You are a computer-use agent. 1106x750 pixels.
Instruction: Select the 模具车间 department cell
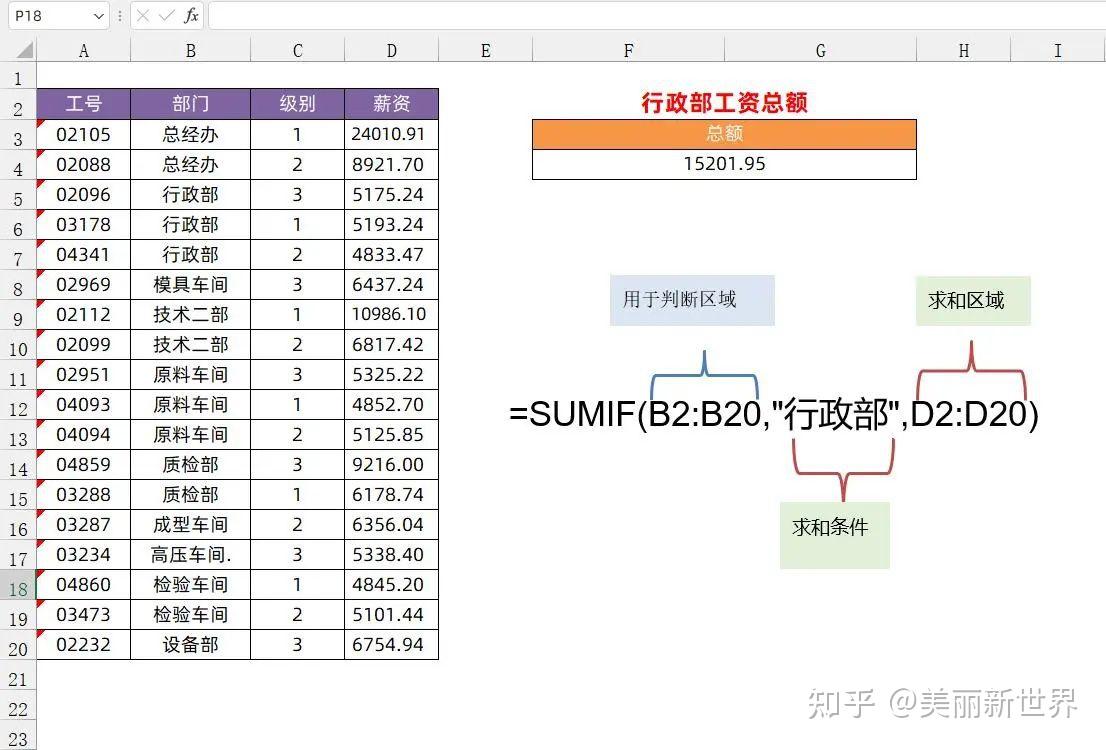(x=190, y=284)
